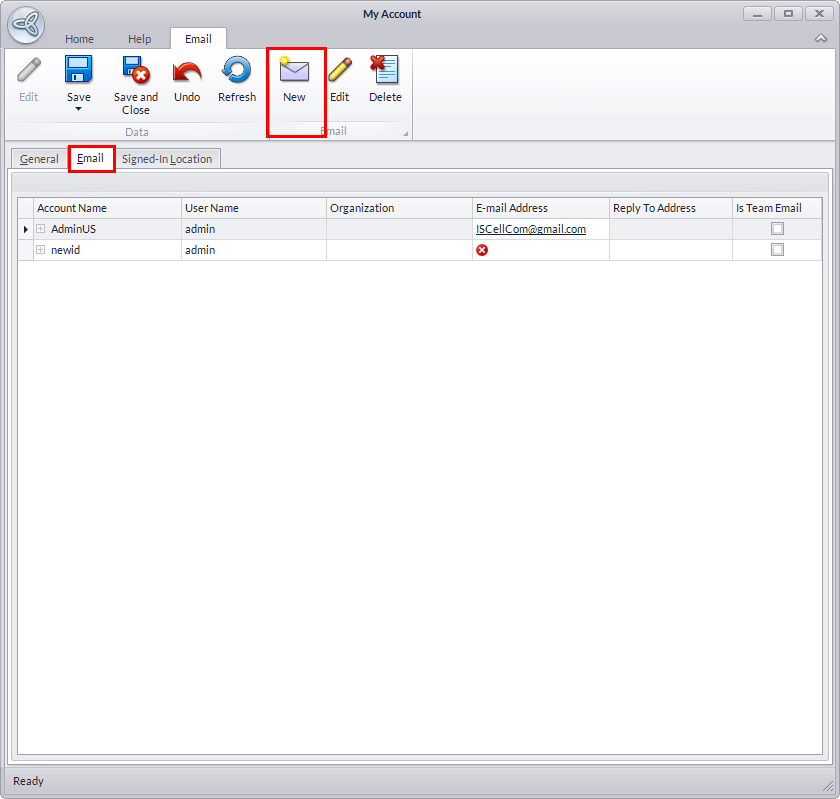
Task: Open the Save dropdown arrow
Action: pyautogui.click(x=79, y=109)
